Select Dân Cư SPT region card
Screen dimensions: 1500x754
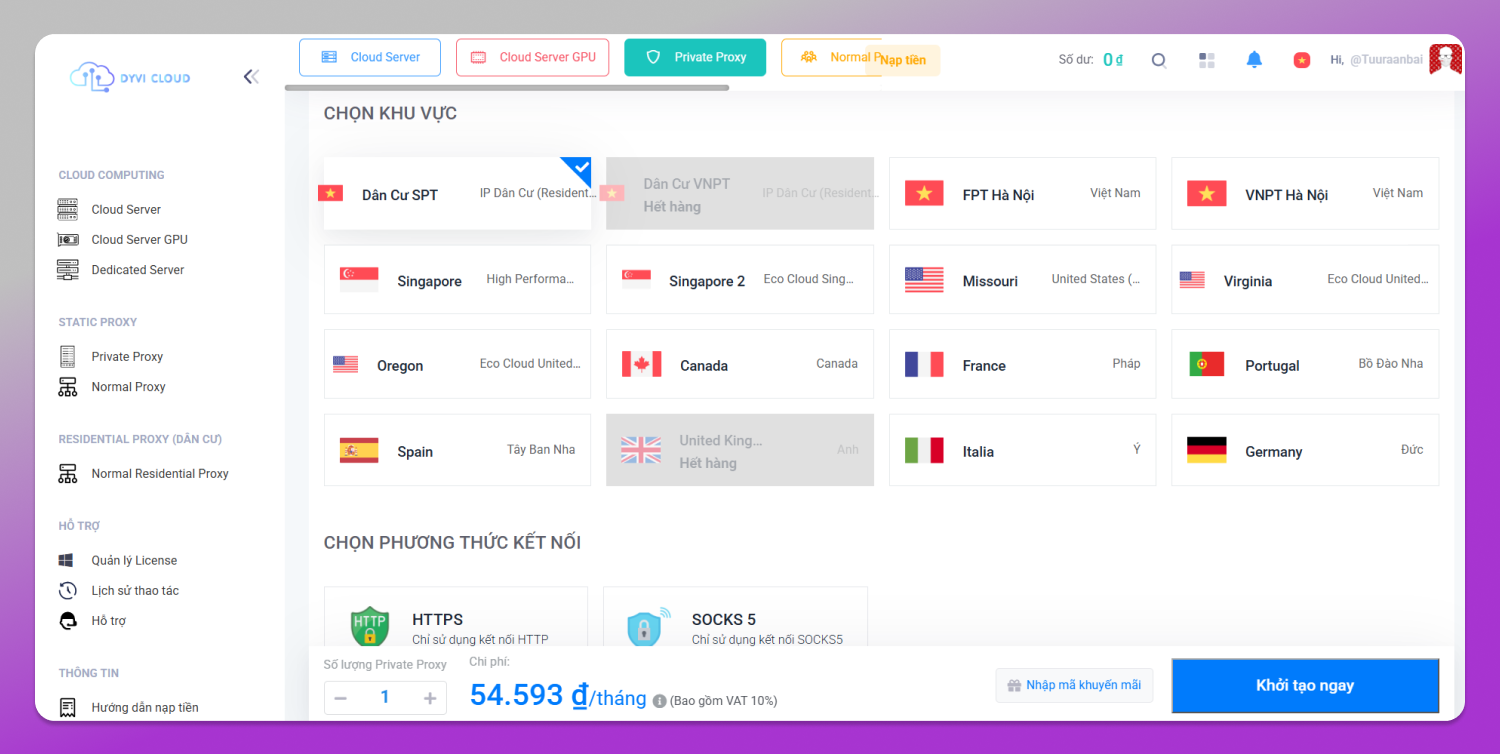[457, 194]
